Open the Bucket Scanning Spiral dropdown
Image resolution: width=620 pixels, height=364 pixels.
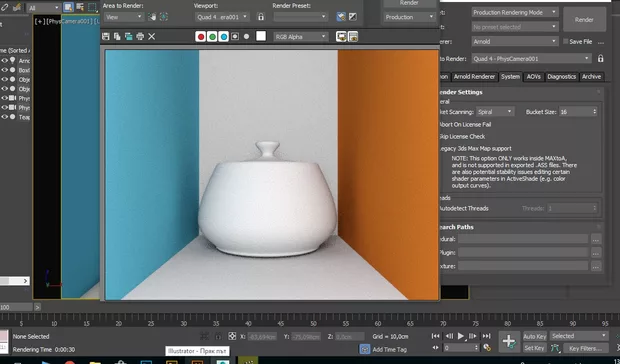495,112
